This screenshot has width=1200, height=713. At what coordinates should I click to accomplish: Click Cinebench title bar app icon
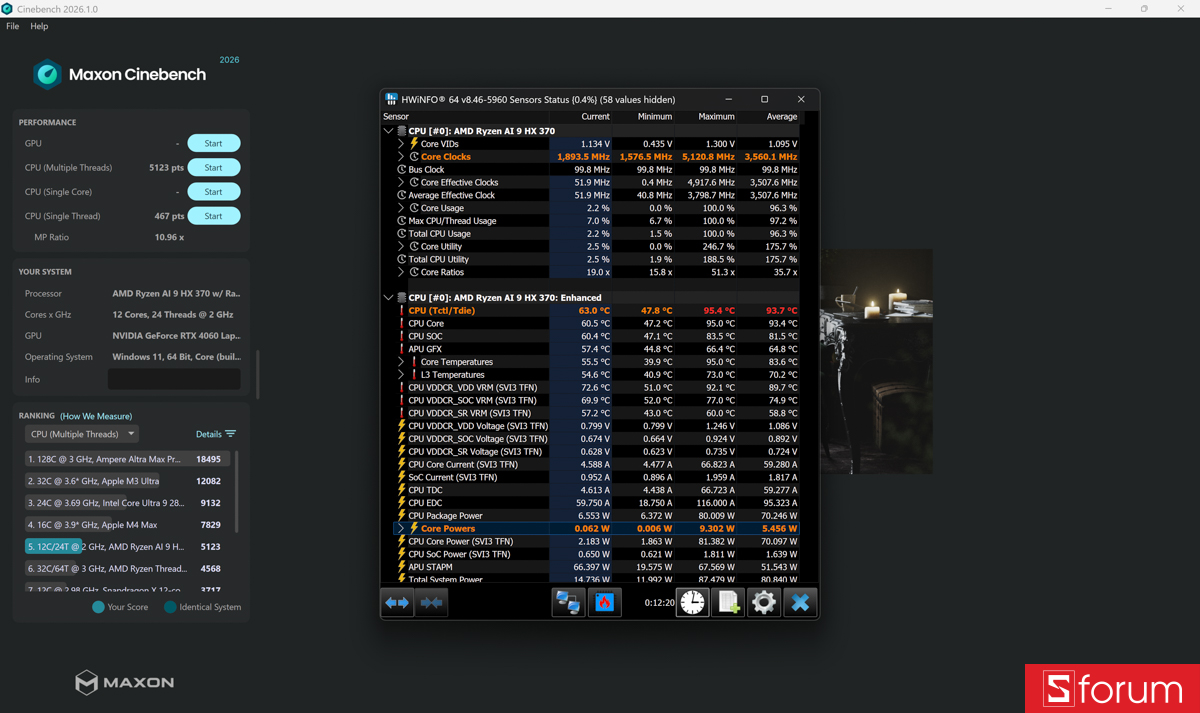(x=8, y=9)
